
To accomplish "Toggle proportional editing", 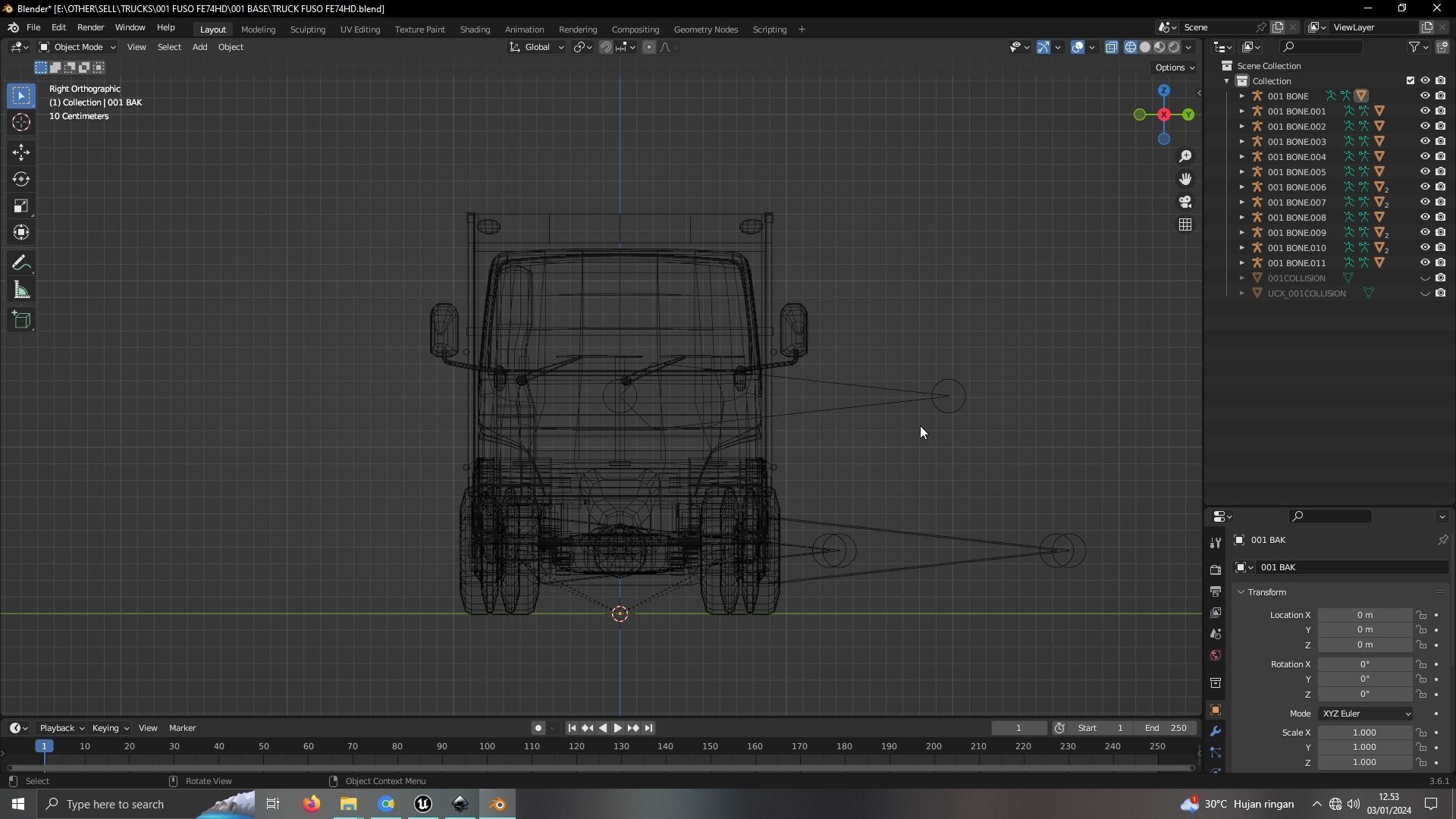I will (649, 47).
